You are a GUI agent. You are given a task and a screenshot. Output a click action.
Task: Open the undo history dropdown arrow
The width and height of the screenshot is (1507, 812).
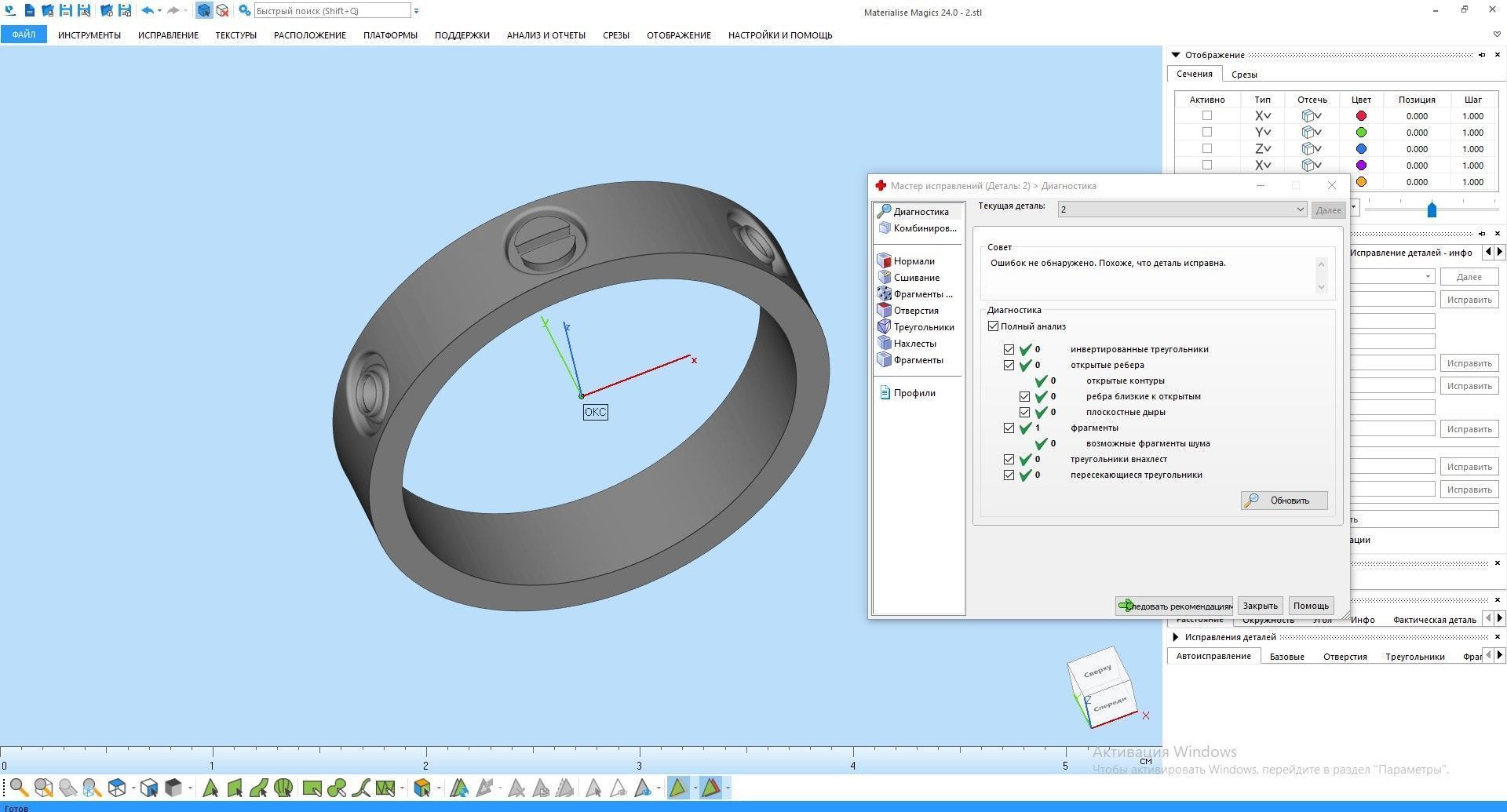tap(159, 11)
